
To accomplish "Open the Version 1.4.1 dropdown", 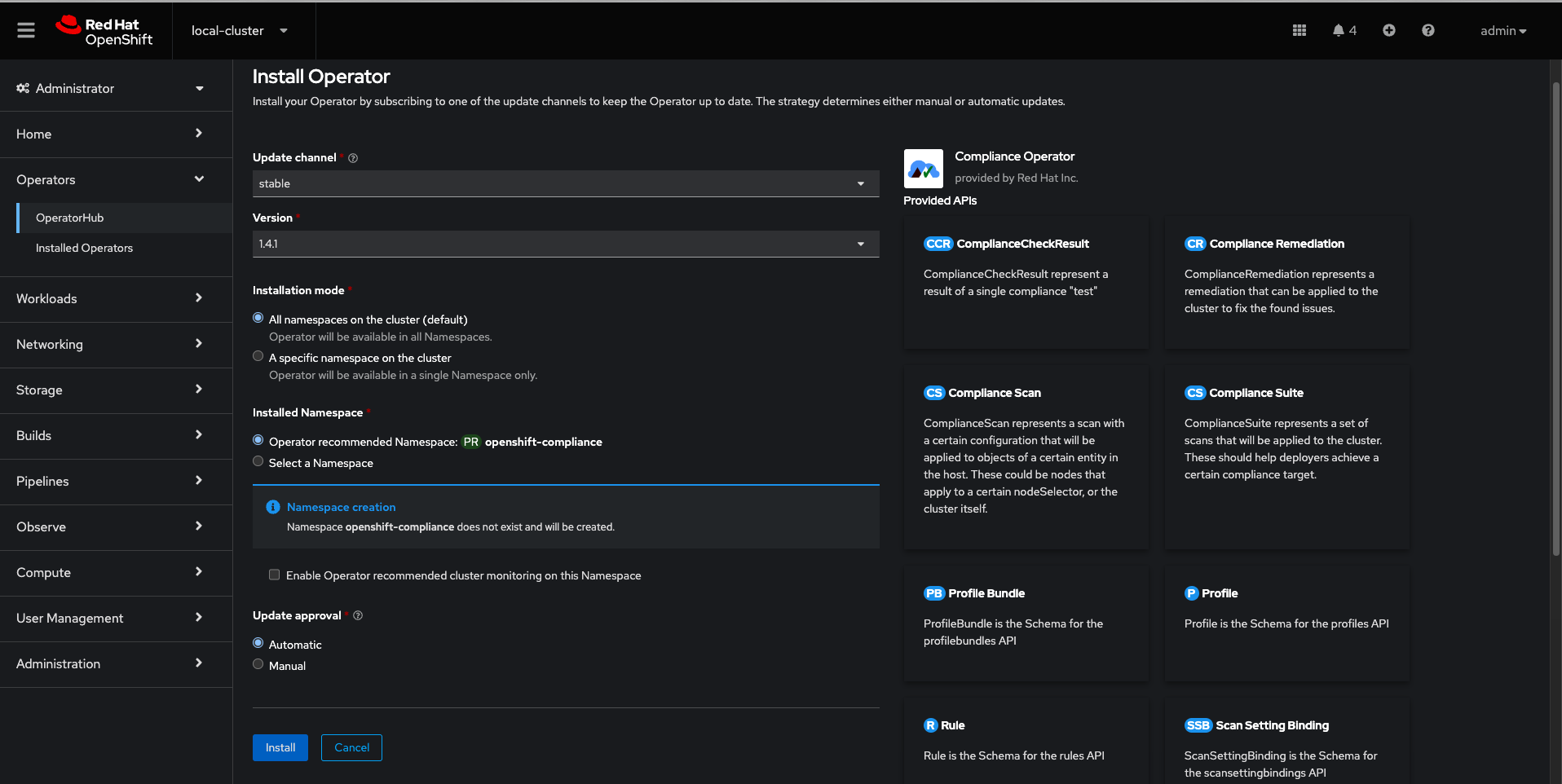I will [566, 244].
